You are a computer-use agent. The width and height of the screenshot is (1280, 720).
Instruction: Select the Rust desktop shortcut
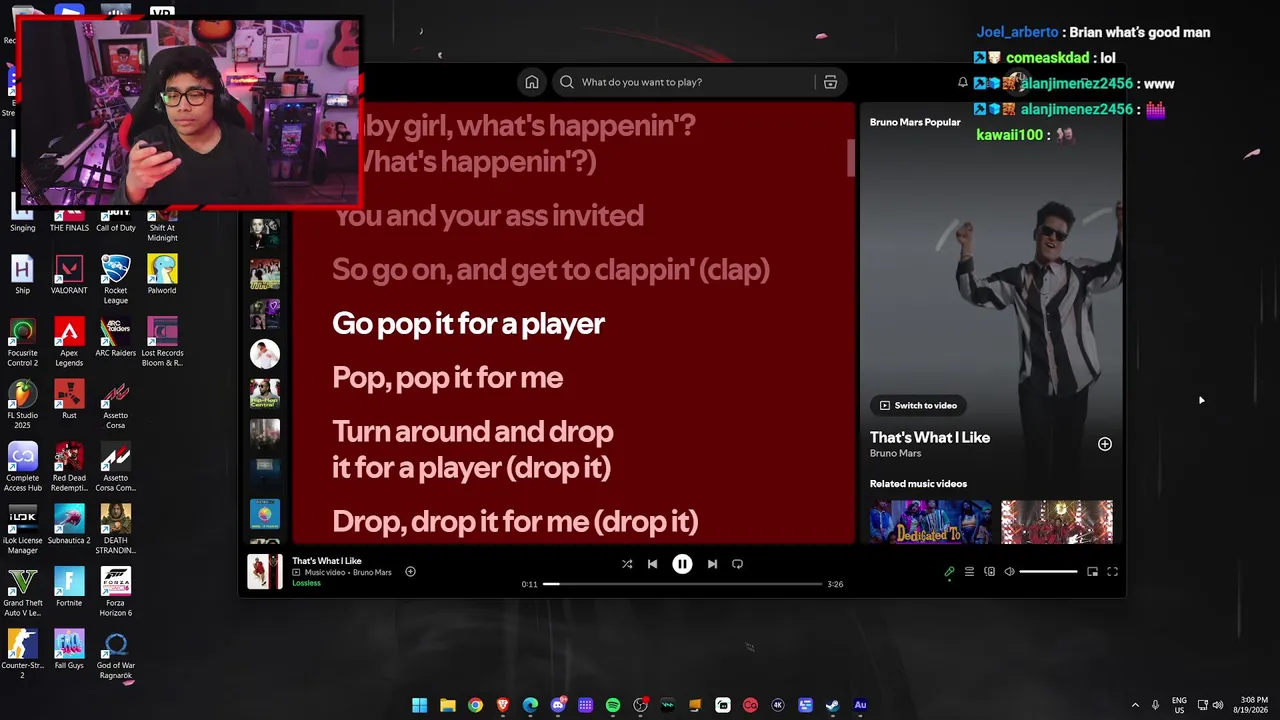pyautogui.click(x=69, y=399)
